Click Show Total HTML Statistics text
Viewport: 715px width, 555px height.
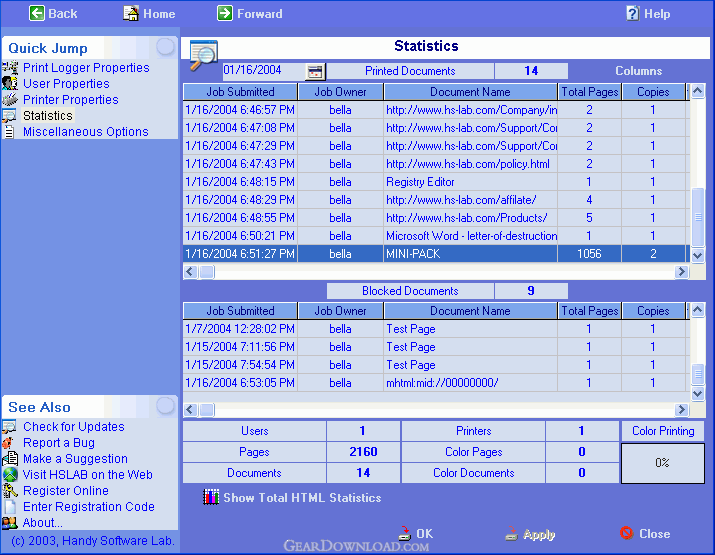point(302,498)
